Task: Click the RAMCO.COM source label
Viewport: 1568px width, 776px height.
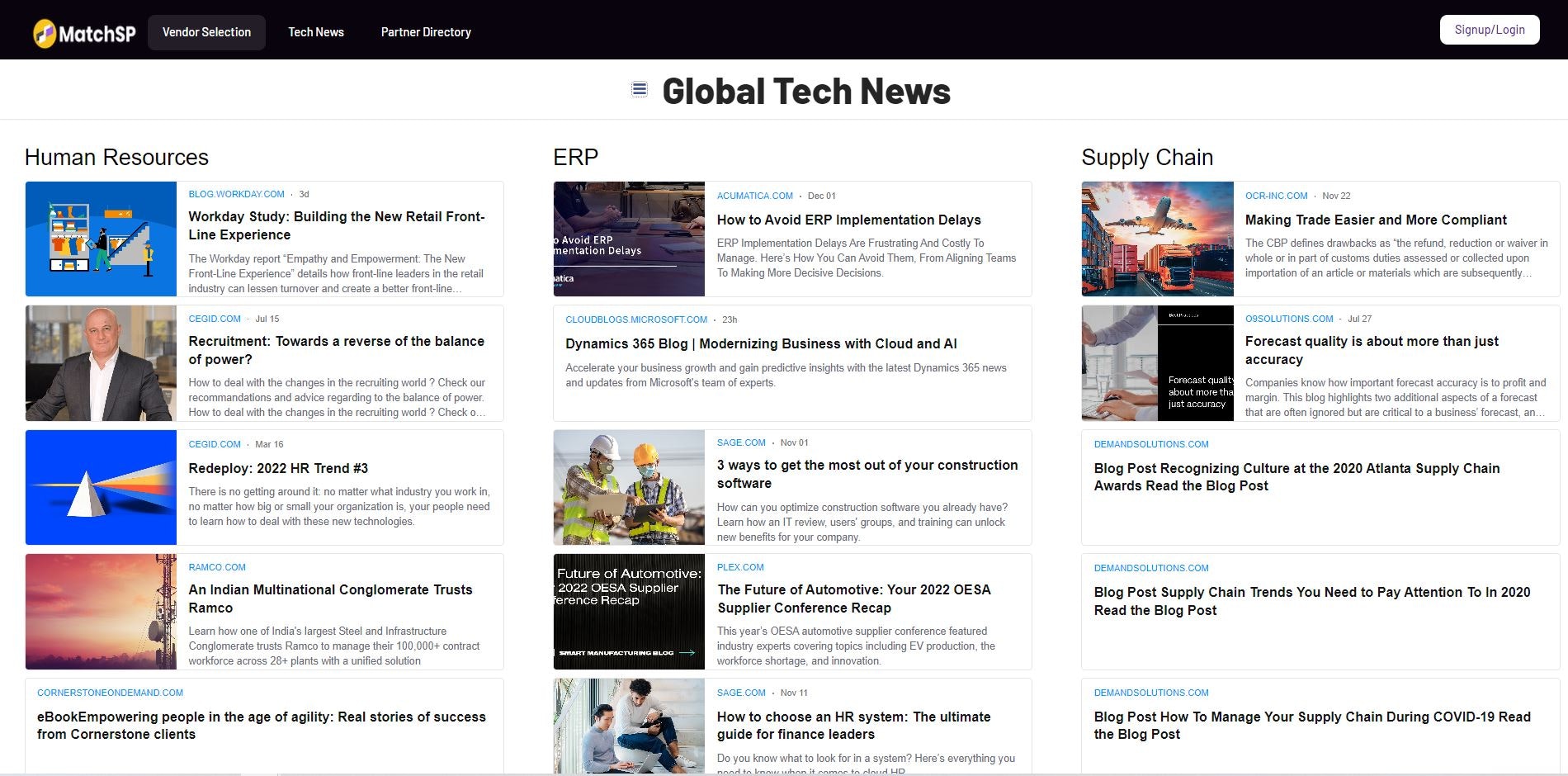Action: click(217, 567)
